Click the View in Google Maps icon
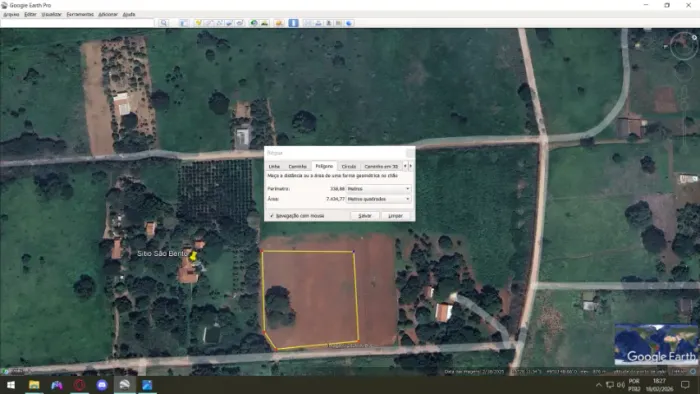700x394 pixels. [338, 23]
